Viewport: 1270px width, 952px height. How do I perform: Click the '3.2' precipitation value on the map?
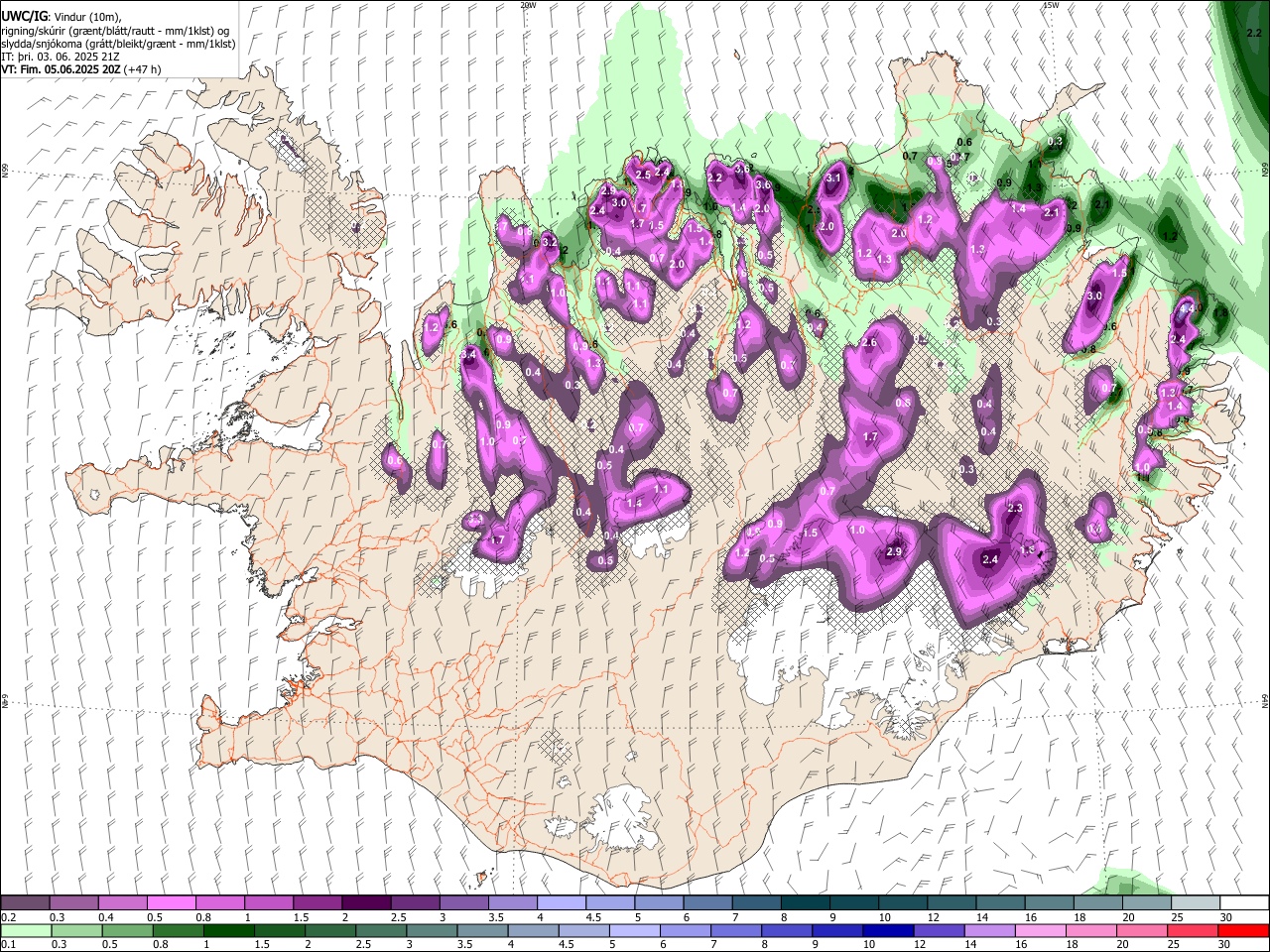click(x=550, y=241)
